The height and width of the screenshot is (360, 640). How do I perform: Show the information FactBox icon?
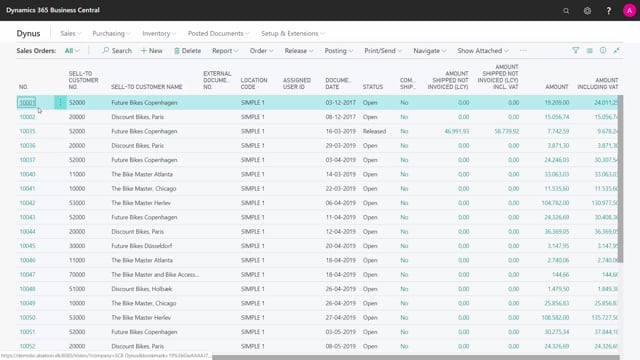[603, 51]
